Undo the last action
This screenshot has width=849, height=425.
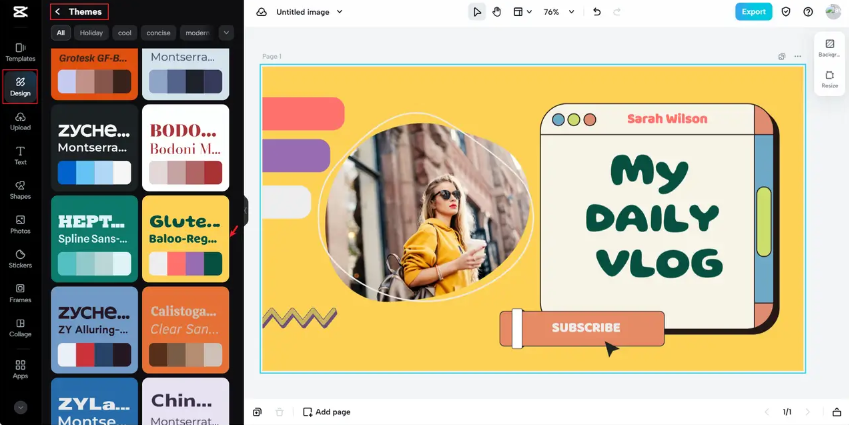[x=597, y=12]
